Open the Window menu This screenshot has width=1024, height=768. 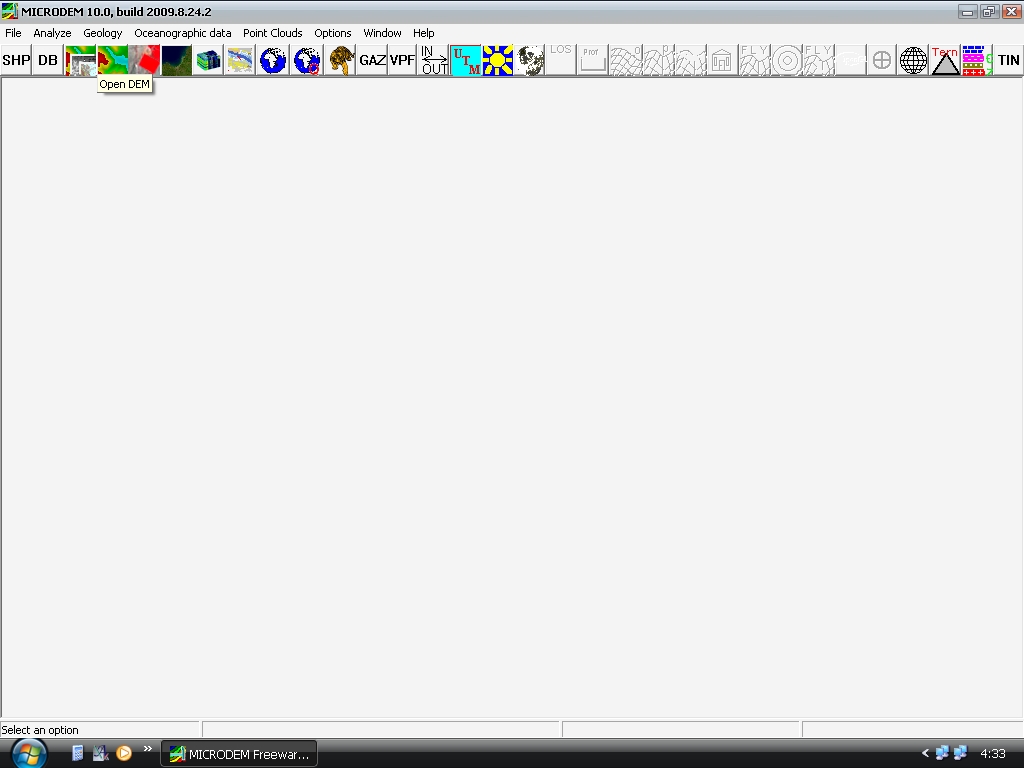tap(382, 33)
